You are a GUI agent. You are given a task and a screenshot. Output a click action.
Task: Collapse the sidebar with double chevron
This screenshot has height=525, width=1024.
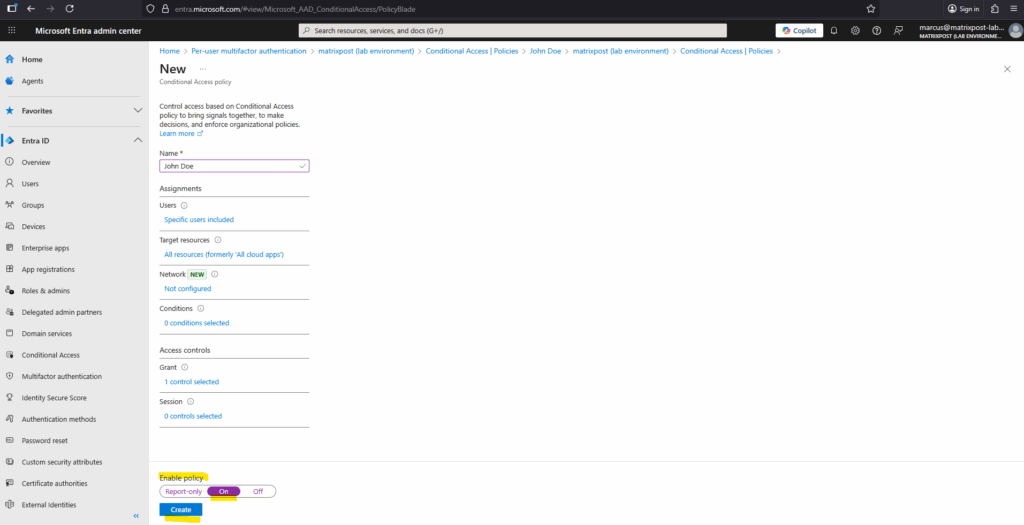tap(136, 516)
